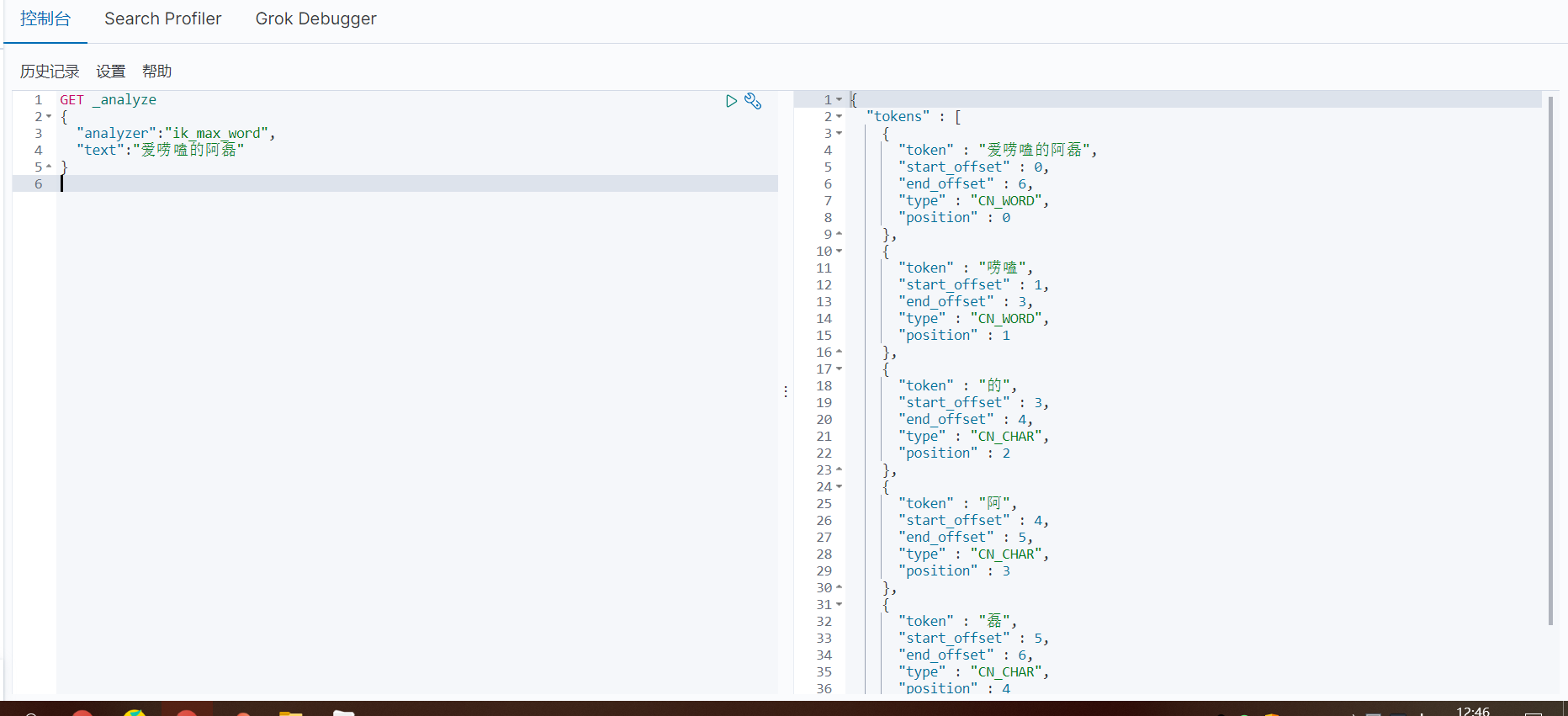Image resolution: width=1568 pixels, height=716 pixels.
Task: Click "start_offset" : 1 output line
Action: [973, 284]
